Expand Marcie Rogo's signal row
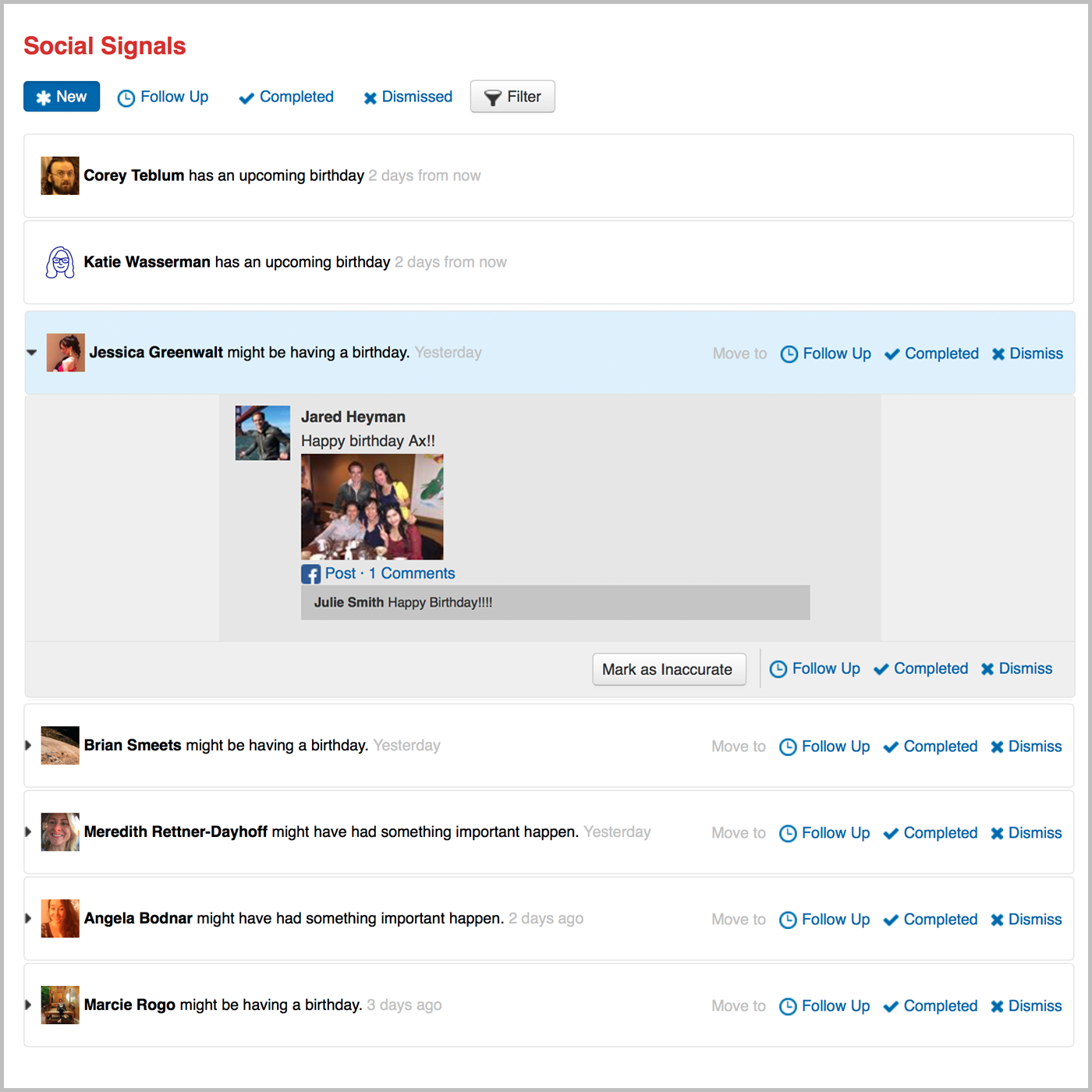The height and width of the screenshot is (1092, 1092). click(28, 1005)
